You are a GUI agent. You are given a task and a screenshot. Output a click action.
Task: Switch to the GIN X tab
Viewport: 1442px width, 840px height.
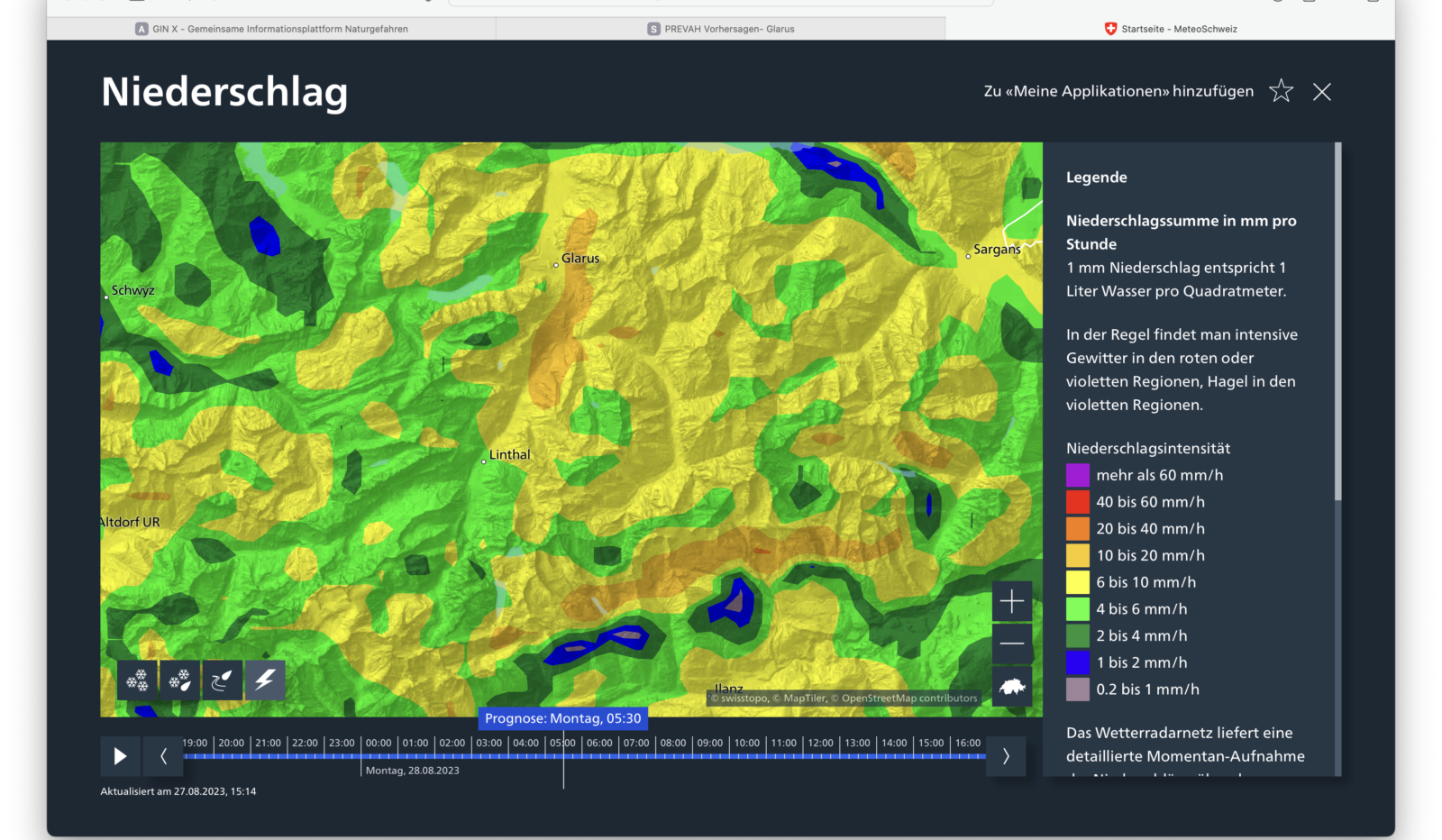point(271,29)
